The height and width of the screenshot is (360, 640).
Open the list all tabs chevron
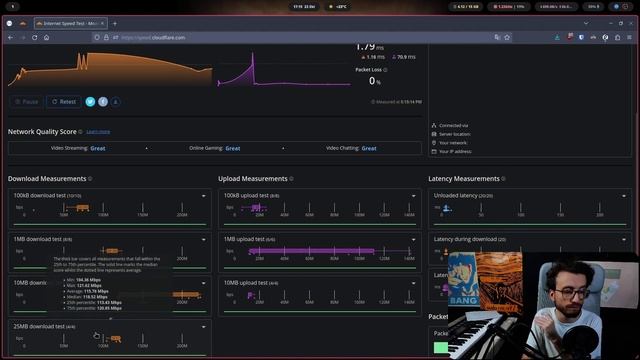[x=586, y=24]
